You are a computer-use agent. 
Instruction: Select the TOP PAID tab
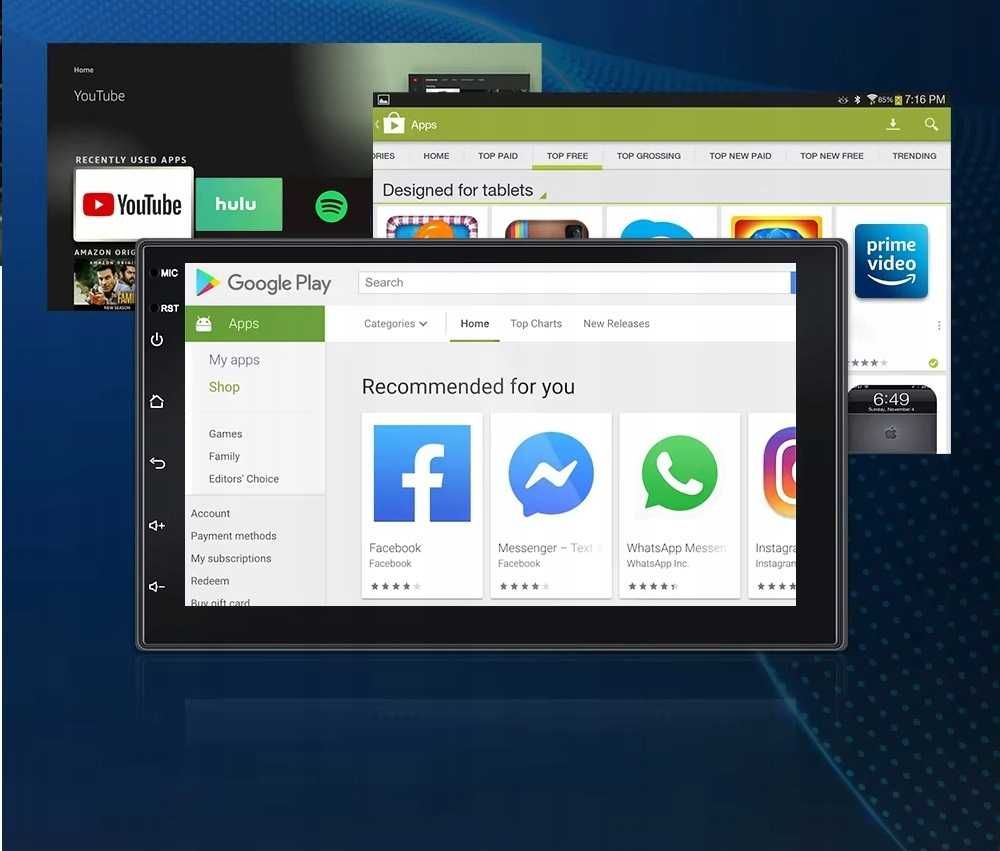tap(497, 156)
